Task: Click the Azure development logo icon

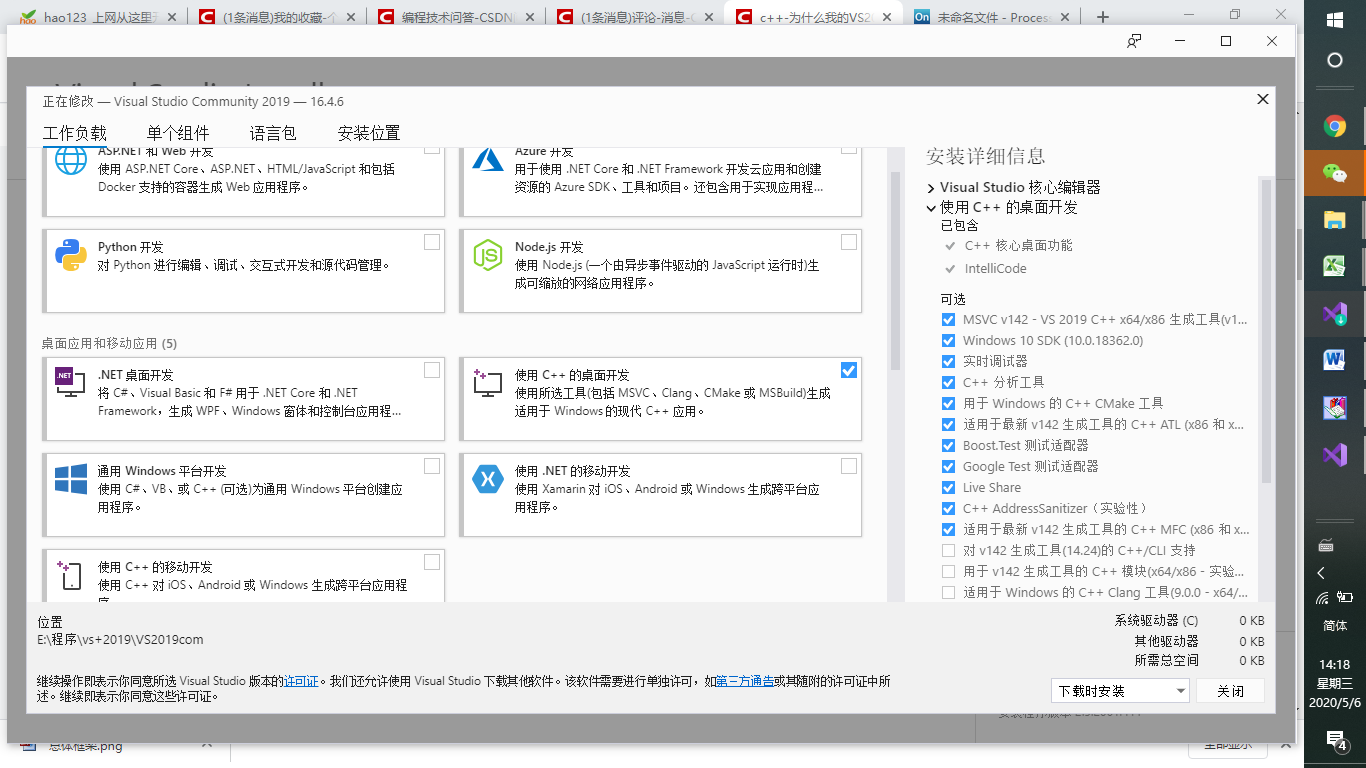Action: (488, 160)
